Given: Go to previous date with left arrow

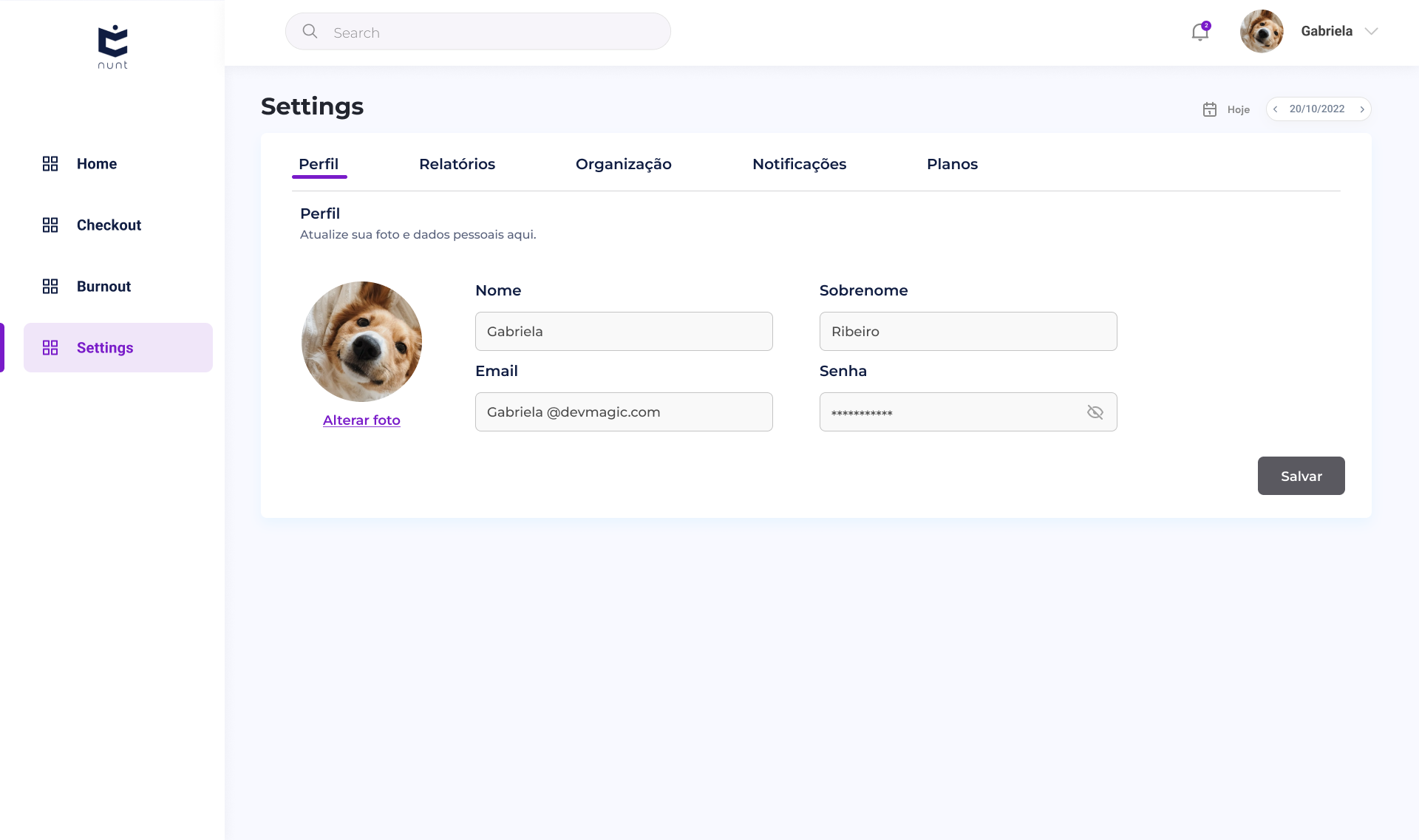Looking at the screenshot, I should click(x=1276, y=109).
